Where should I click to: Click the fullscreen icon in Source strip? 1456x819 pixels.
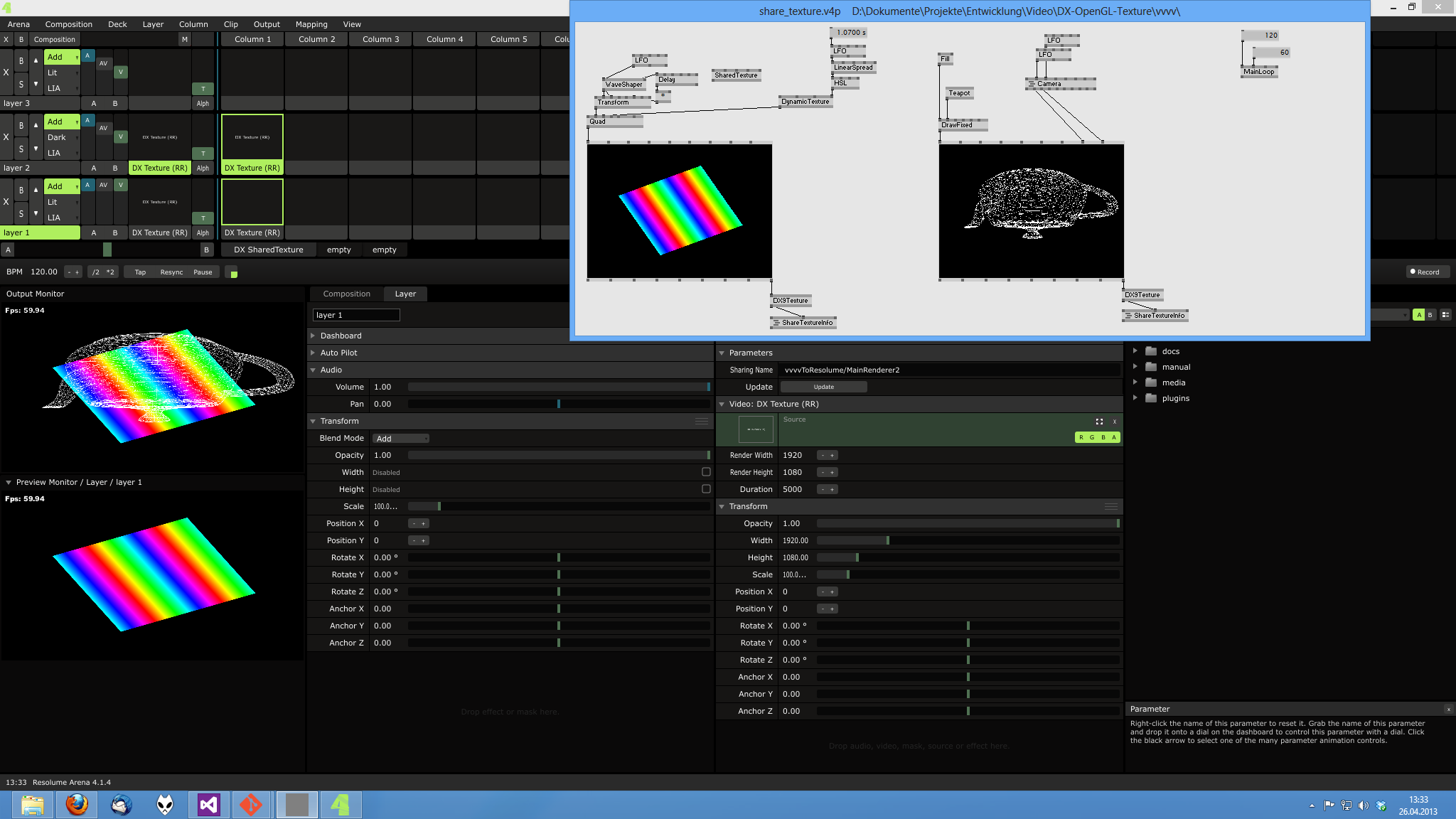point(1099,422)
